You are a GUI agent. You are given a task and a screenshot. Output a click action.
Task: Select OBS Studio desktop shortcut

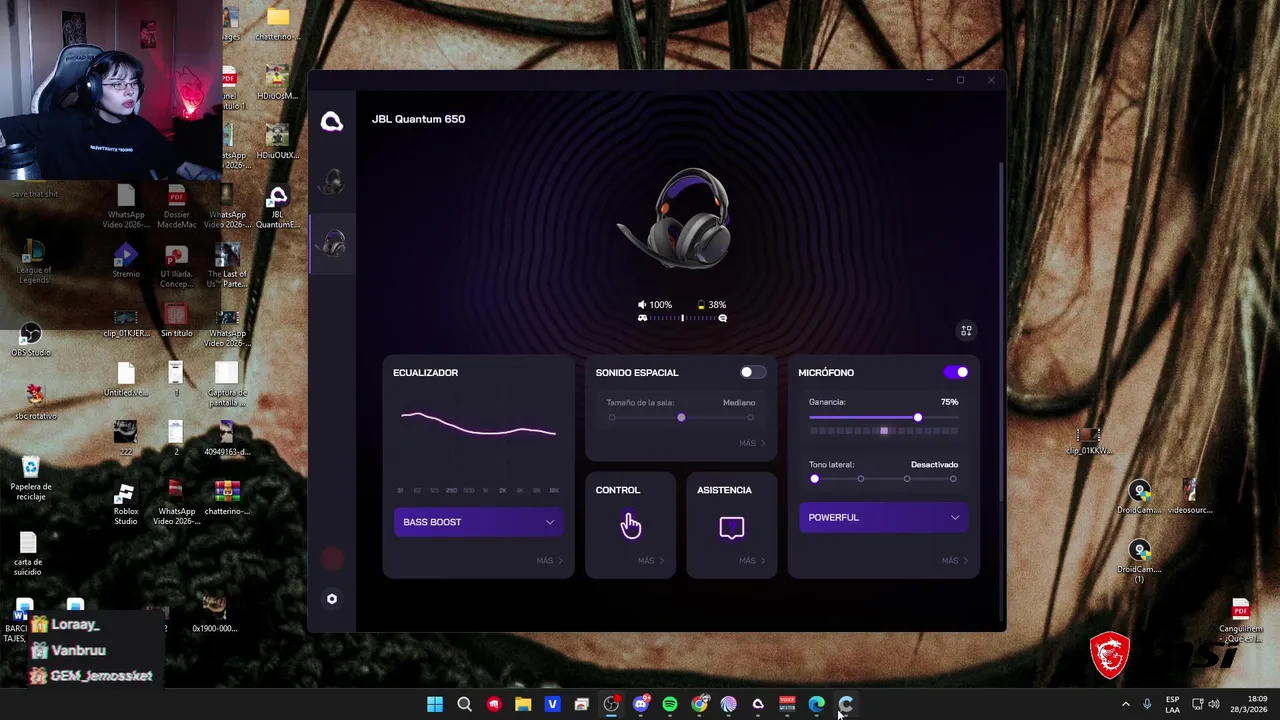[31, 340]
